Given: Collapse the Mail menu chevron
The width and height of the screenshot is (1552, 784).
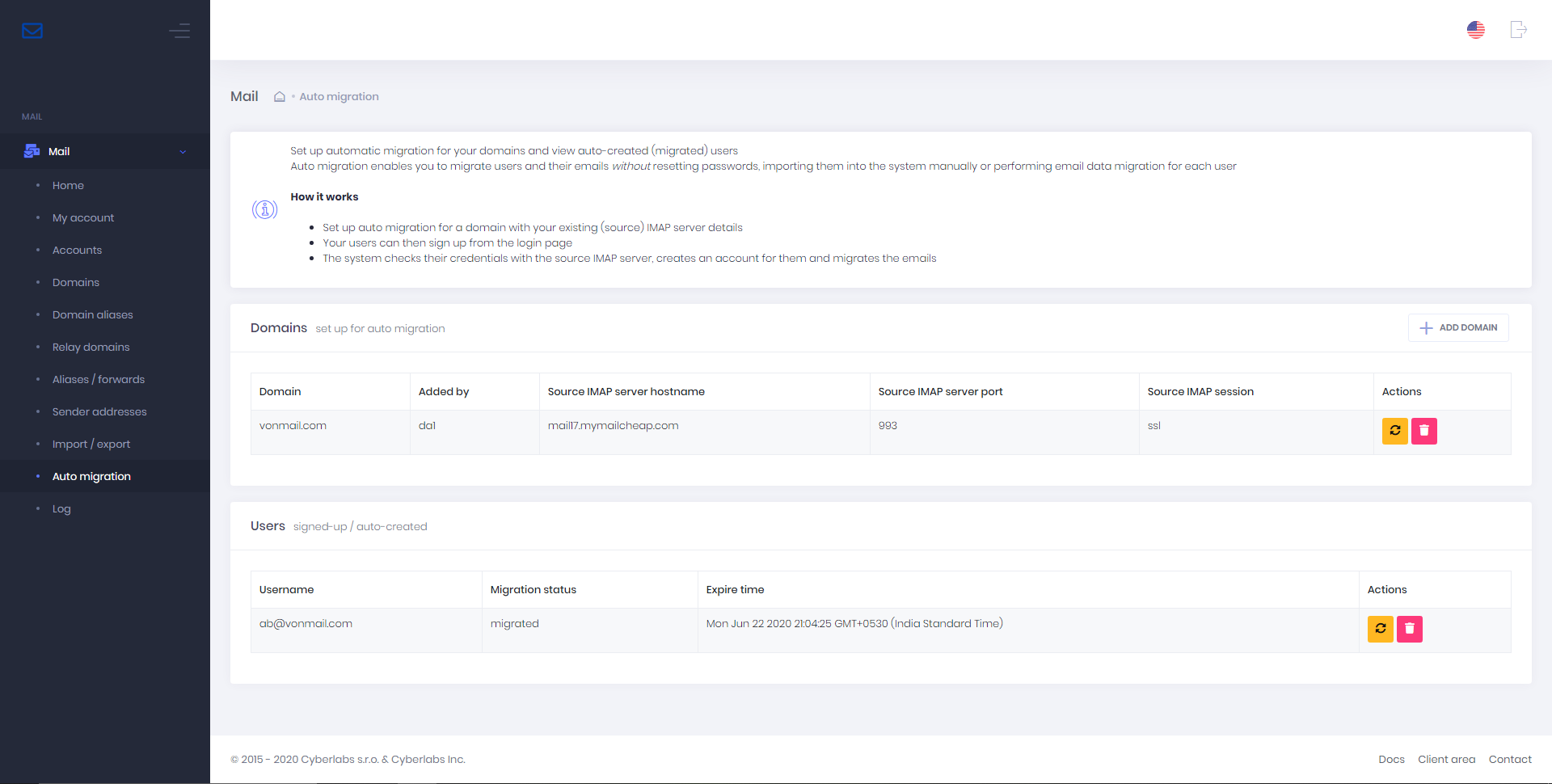Looking at the screenshot, I should click(x=183, y=152).
